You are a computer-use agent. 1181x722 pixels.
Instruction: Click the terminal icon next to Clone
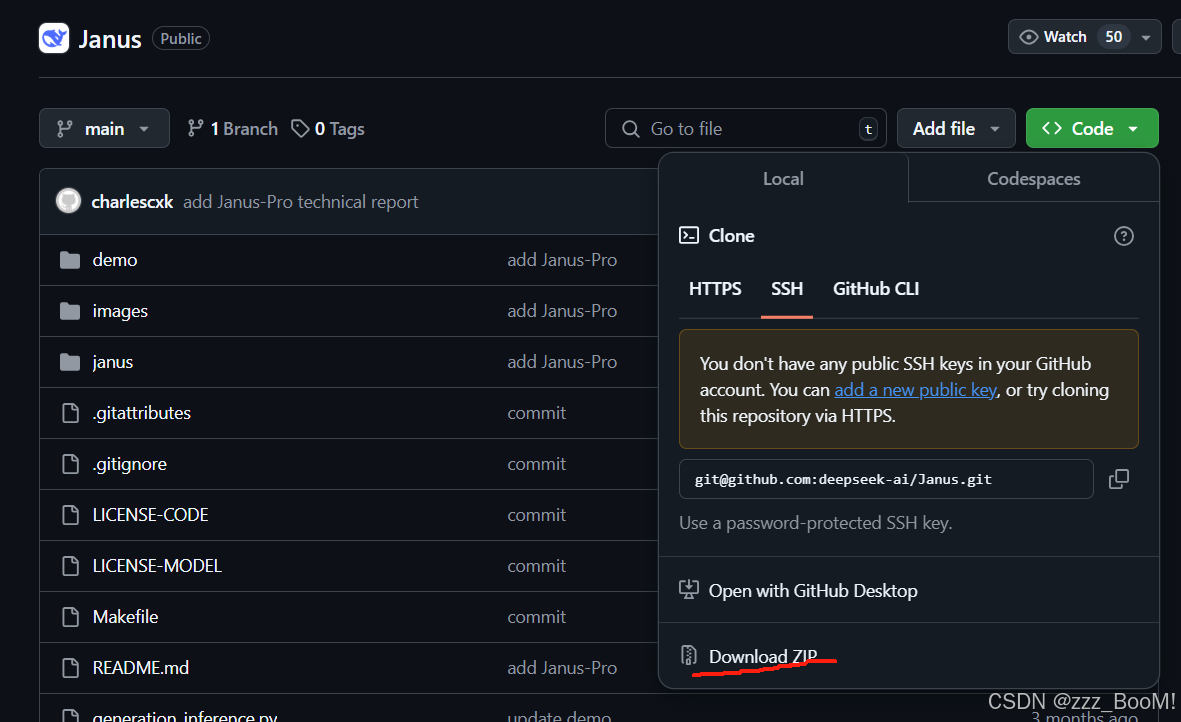click(688, 236)
